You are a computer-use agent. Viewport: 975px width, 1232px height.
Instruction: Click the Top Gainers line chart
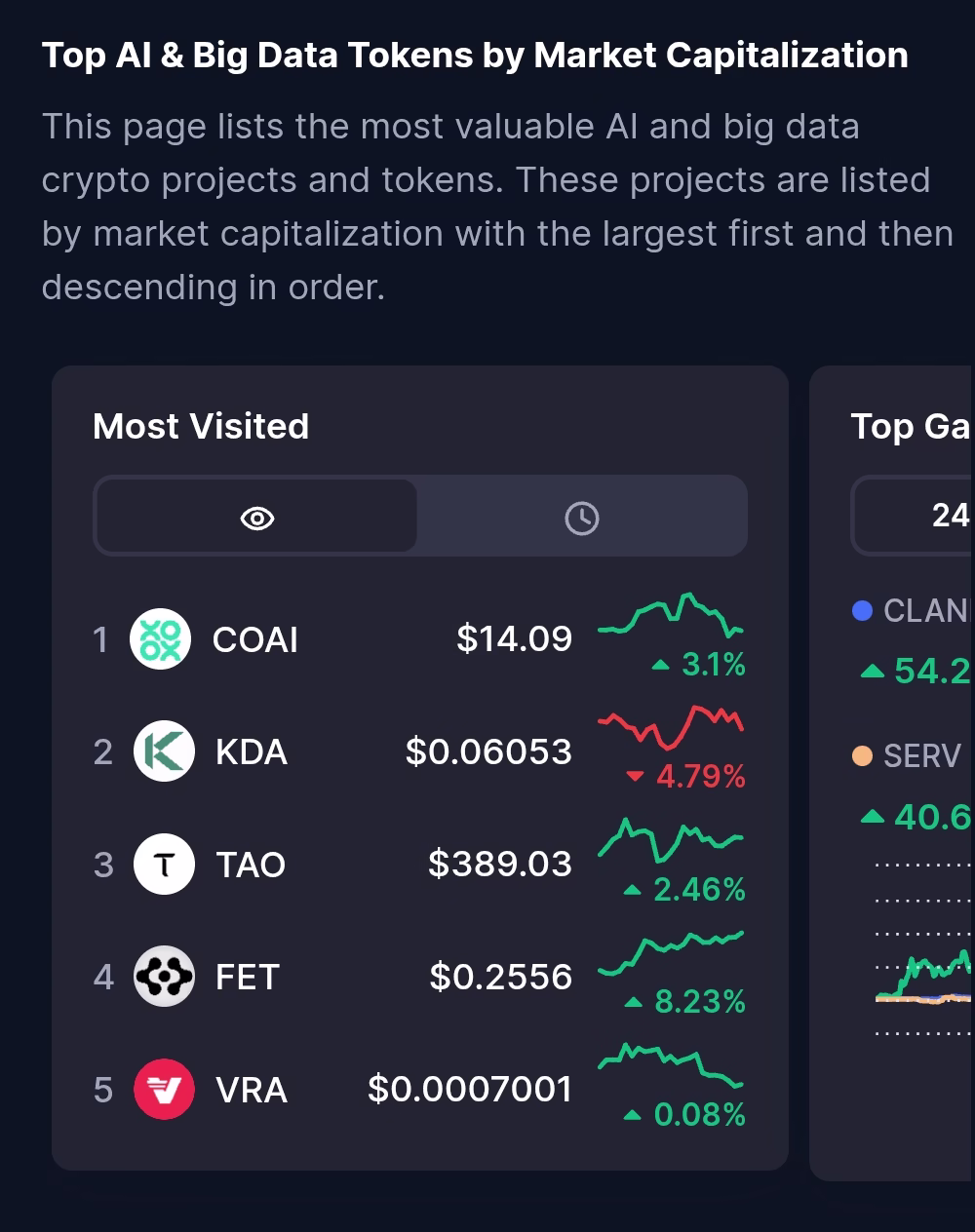pyautogui.click(x=926, y=980)
